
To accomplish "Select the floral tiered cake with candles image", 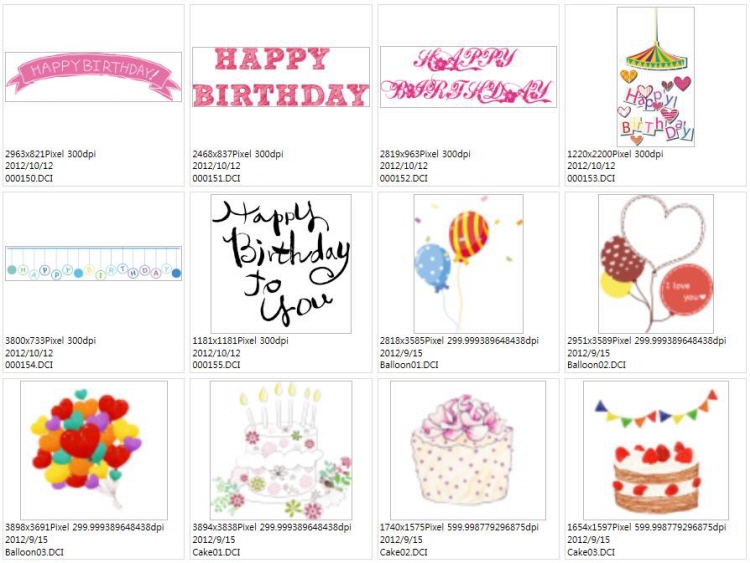I will pyautogui.click(x=281, y=450).
